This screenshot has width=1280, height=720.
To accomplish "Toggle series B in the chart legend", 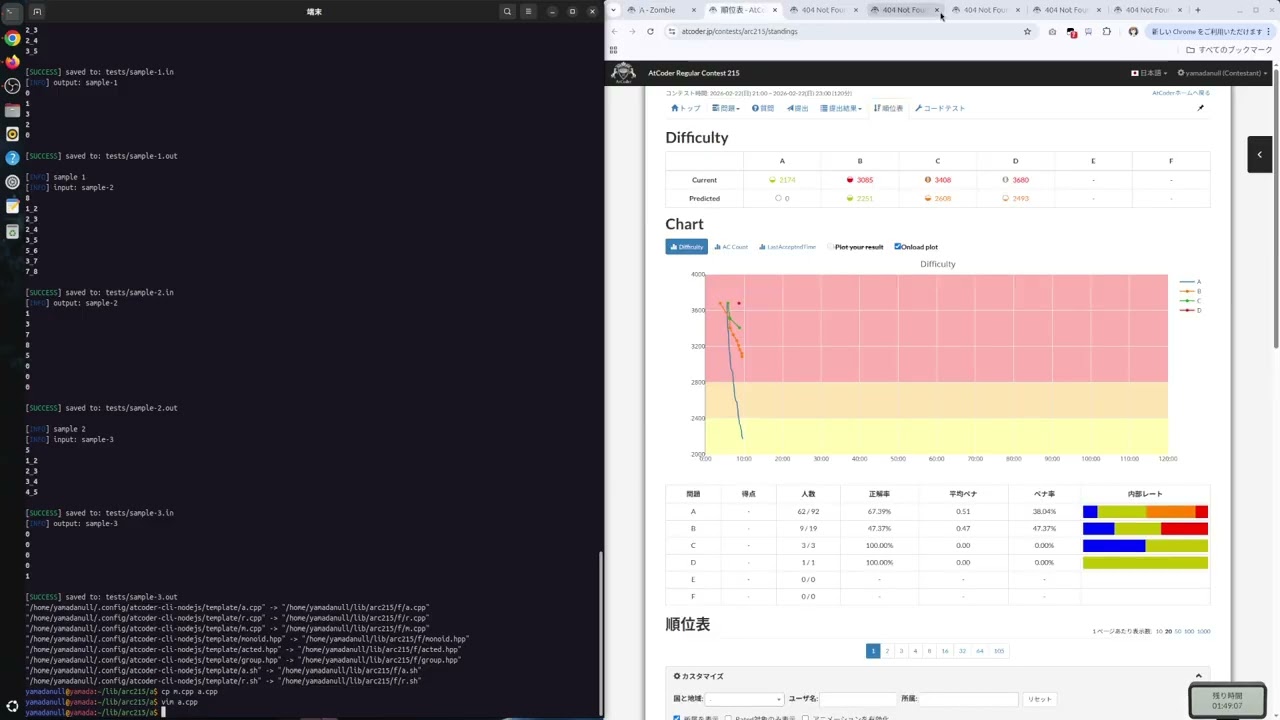I will click(1190, 291).
